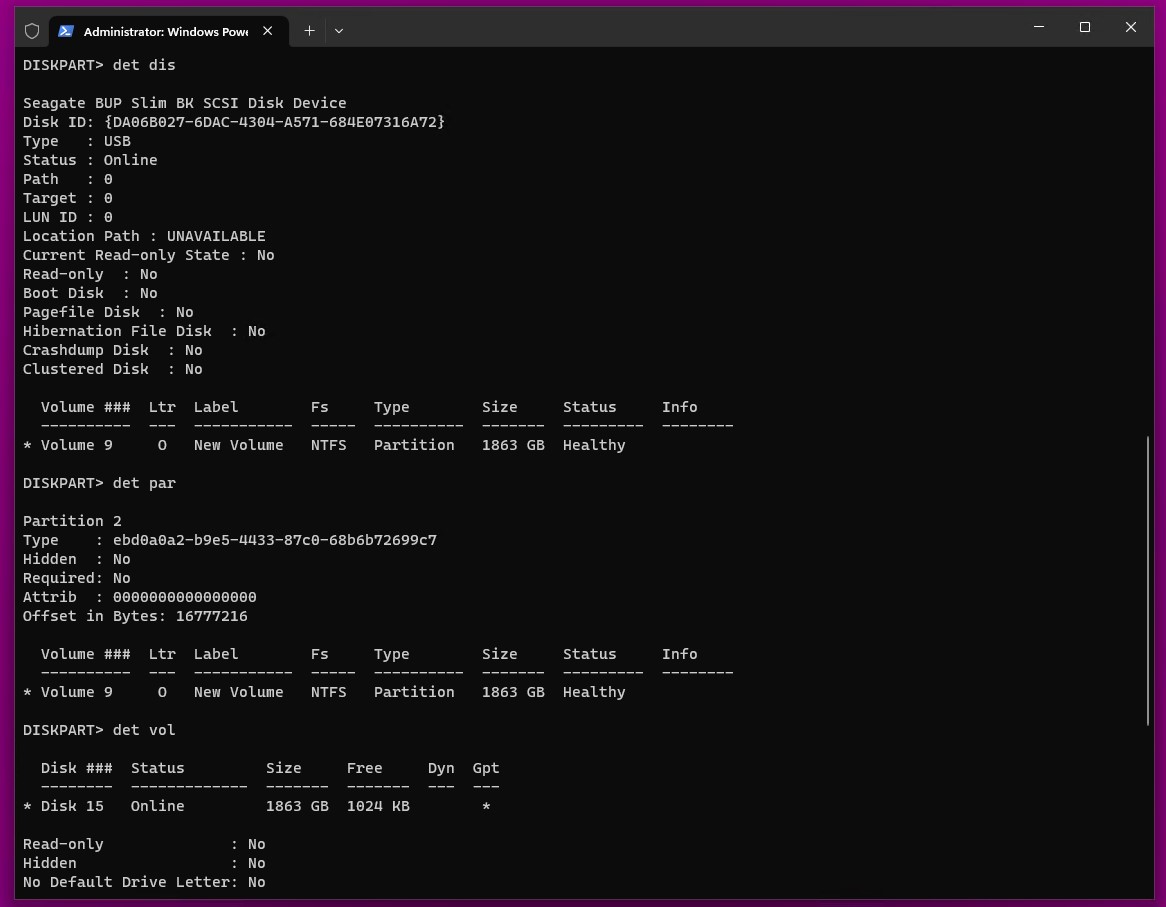Click the "det par" command line
This screenshot has width=1166, height=907.
tap(144, 483)
